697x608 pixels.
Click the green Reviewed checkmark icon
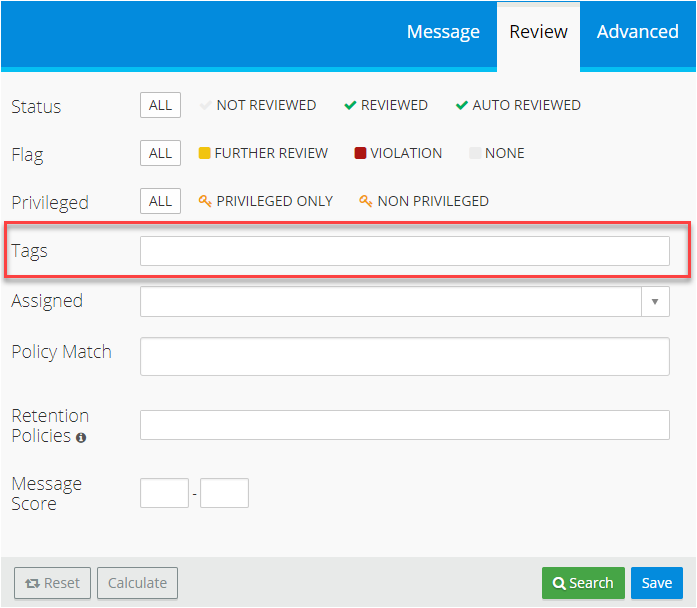pyautogui.click(x=350, y=105)
